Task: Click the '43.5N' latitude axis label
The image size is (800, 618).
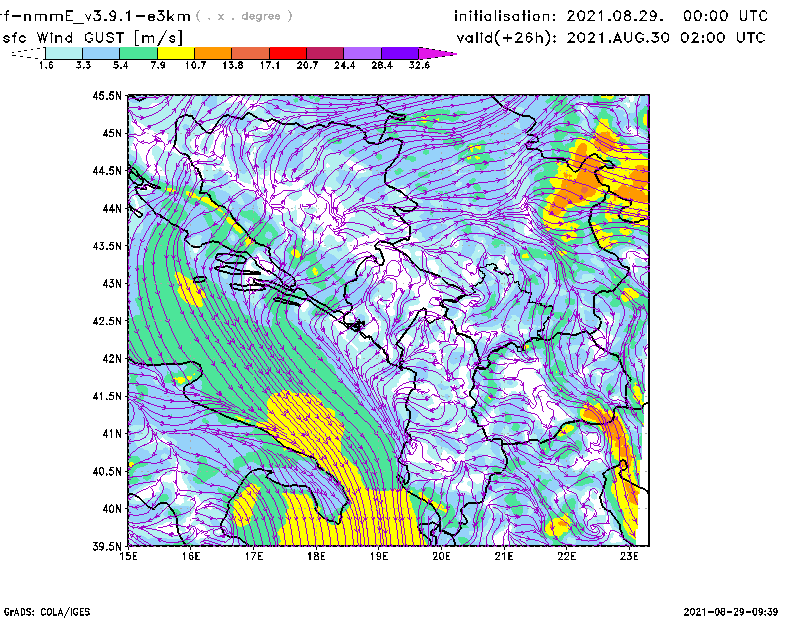Action: point(107,245)
